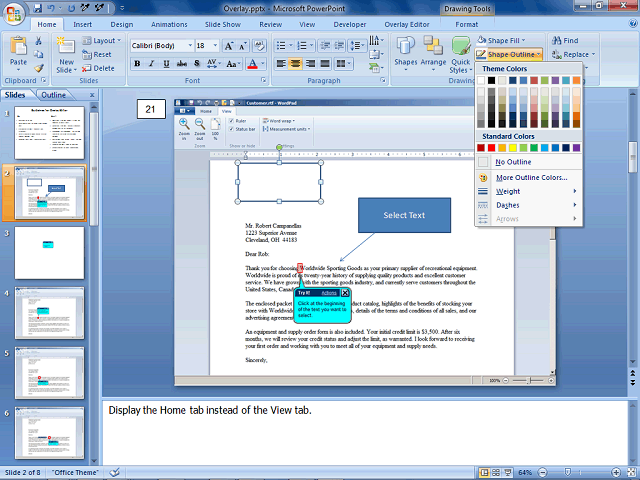Image resolution: width=640 pixels, height=480 pixels.
Task: Toggle text Shadow formatting
Action: [197, 63]
